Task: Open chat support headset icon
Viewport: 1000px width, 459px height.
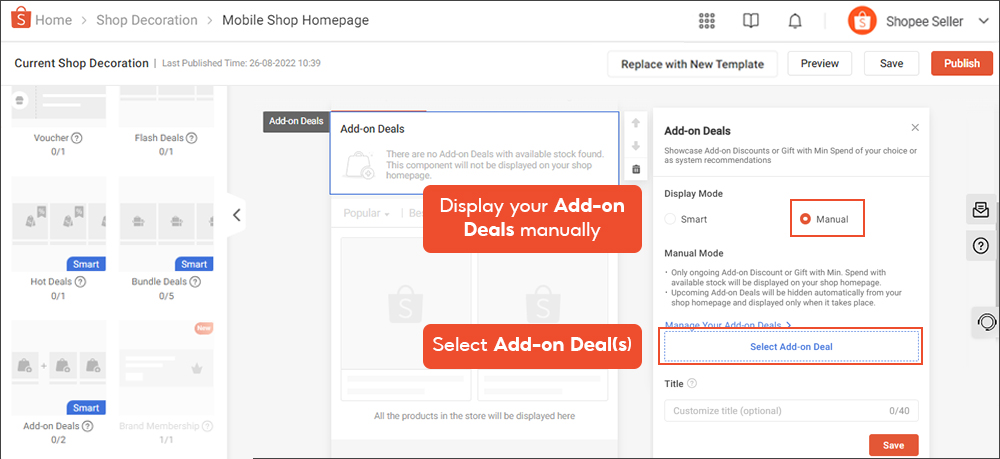Action: [985, 323]
